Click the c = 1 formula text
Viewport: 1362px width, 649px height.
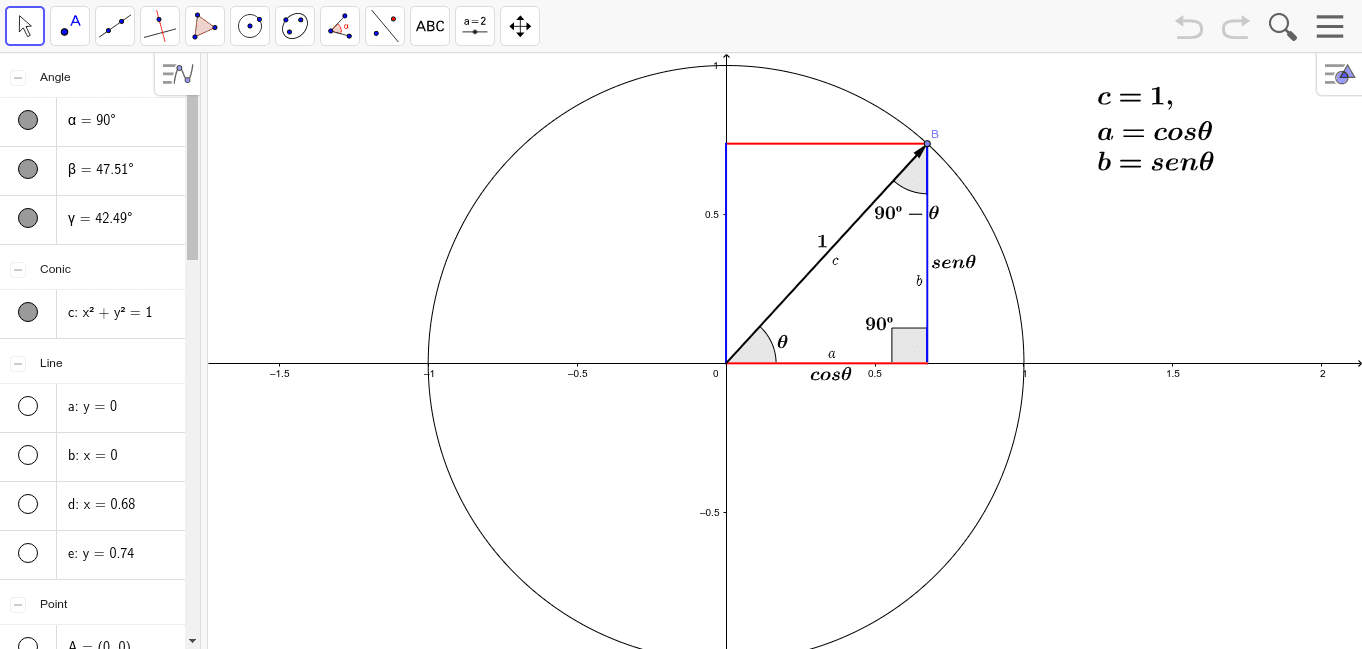(1135, 97)
